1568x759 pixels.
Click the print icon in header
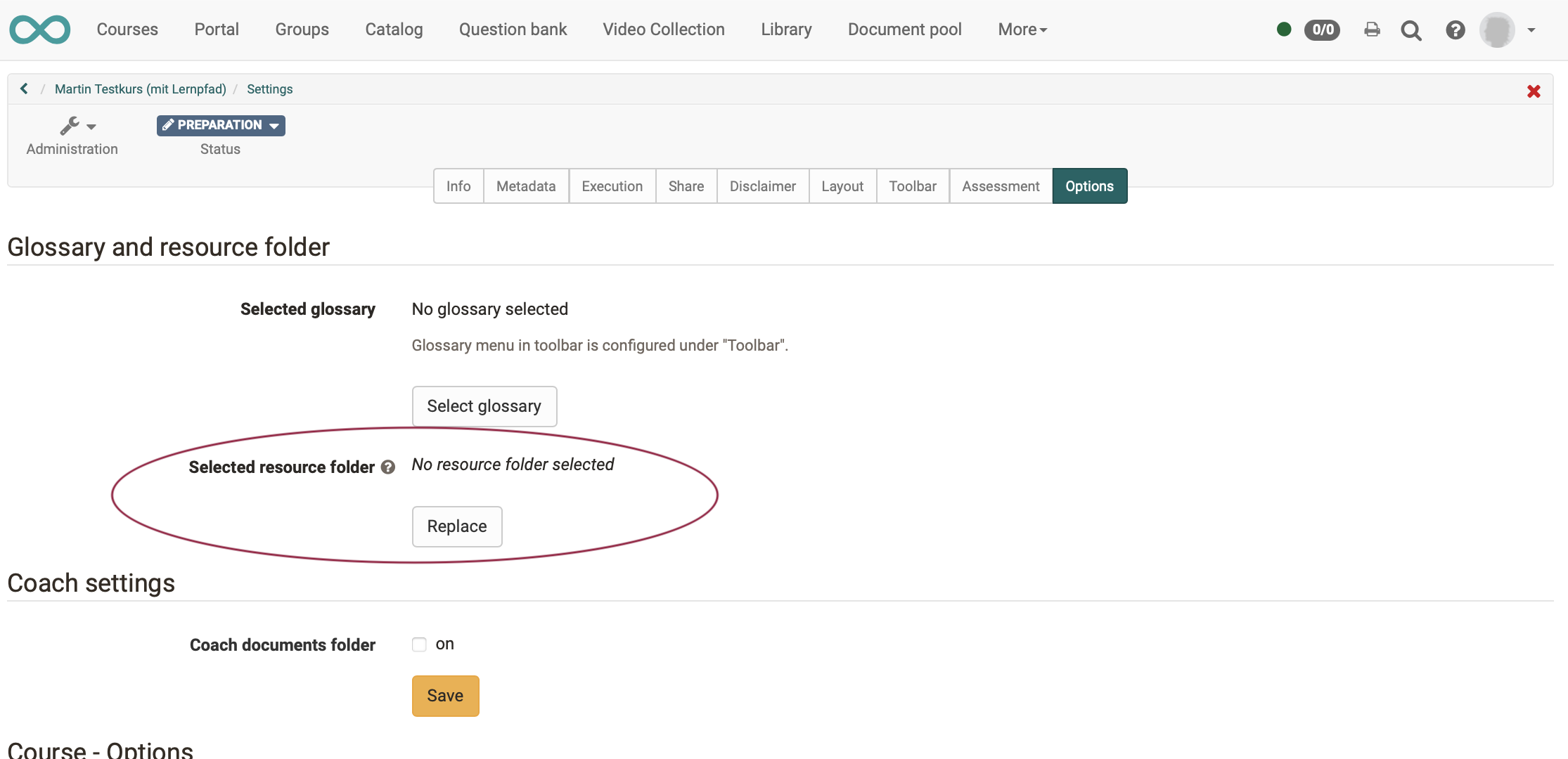tap(1371, 30)
